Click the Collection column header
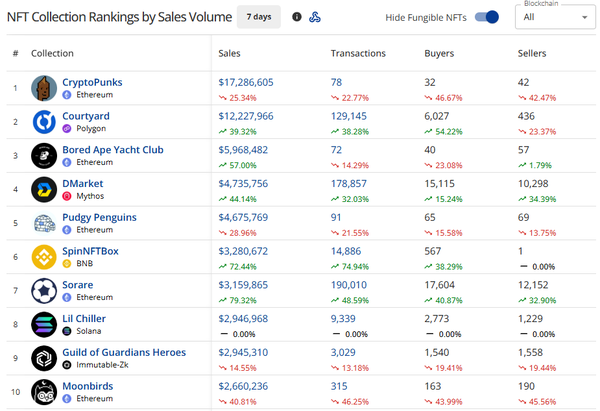Viewport: 600px width, 411px height. click(x=52, y=54)
